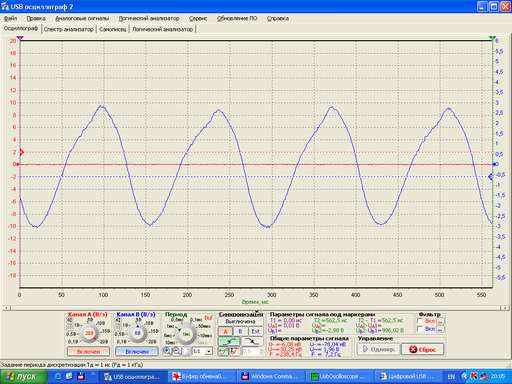Open Буфер обмена taskbar item
512x384 pixels.
(x=201, y=377)
